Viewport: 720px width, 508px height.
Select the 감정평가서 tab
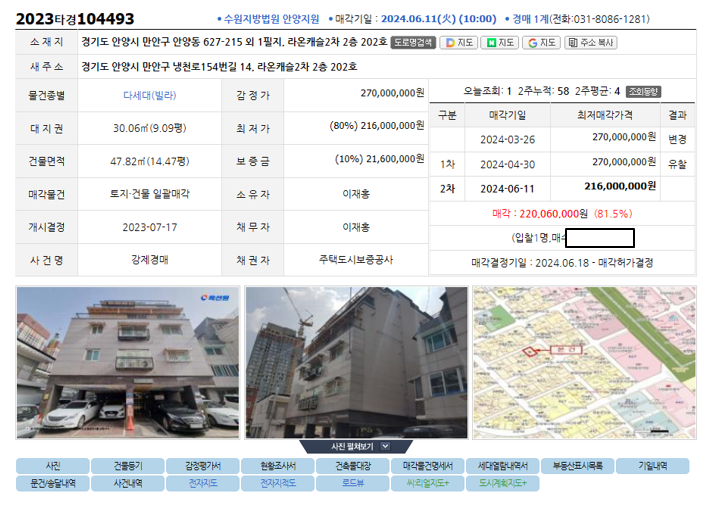click(x=203, y=466)
